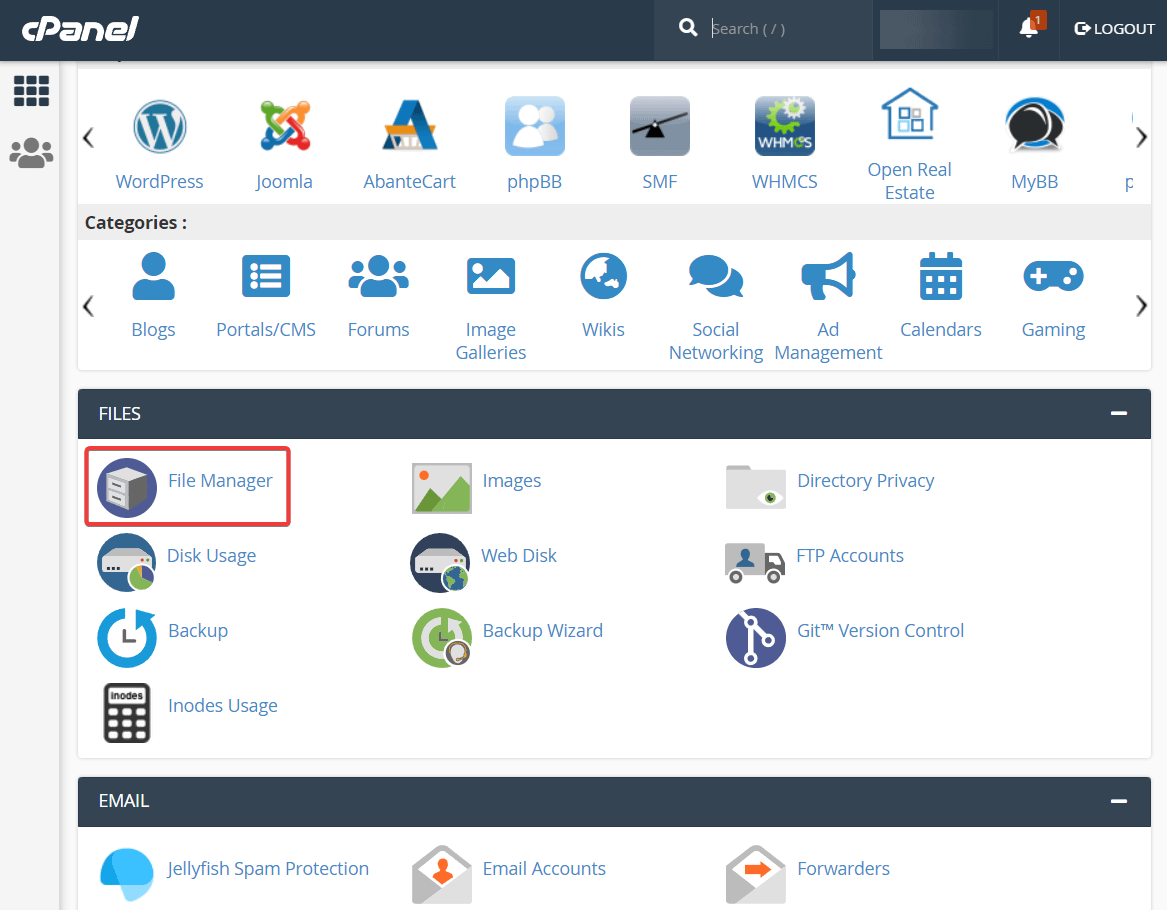Click the Disk Usage icon
The image size is (1167, 910).
pos(127,563)
